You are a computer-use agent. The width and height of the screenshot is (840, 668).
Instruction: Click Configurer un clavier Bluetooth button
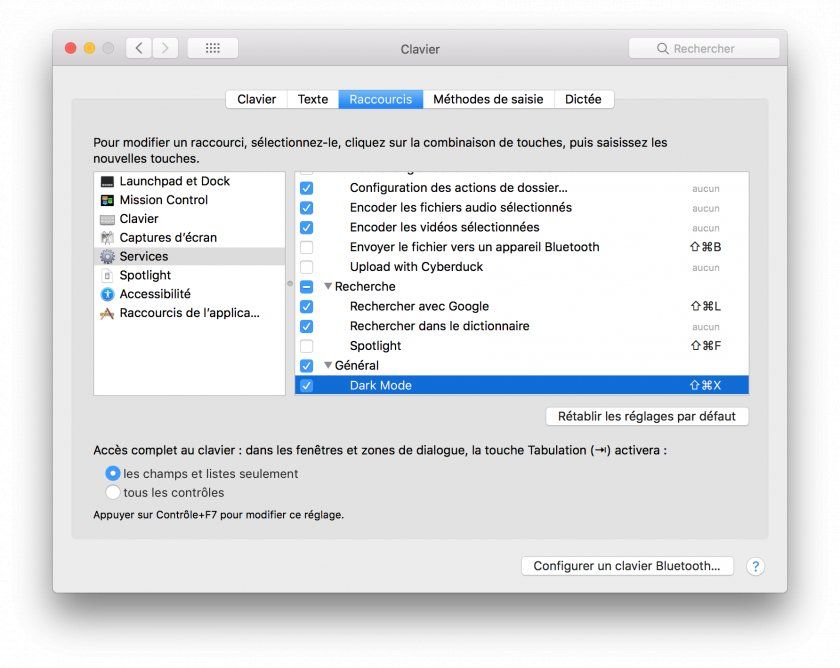[x=626, y=566]
